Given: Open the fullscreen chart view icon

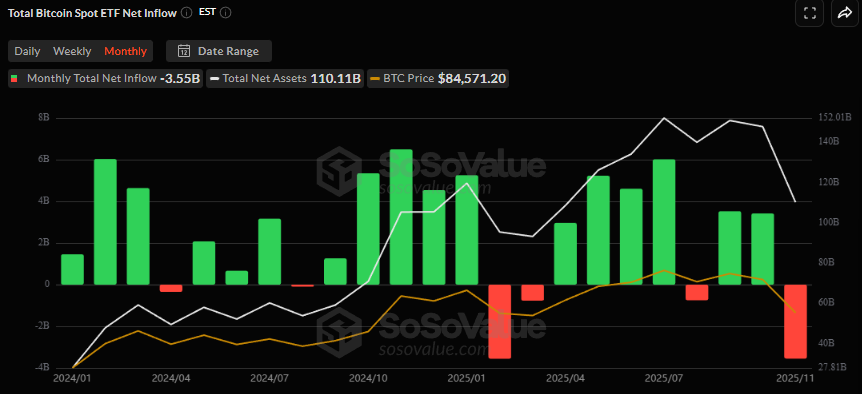Looking at the screenshot, I should [809, 13].
